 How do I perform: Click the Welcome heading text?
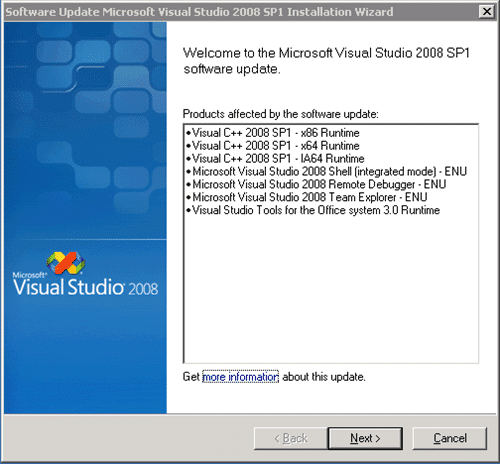click(x=326, y=61)
